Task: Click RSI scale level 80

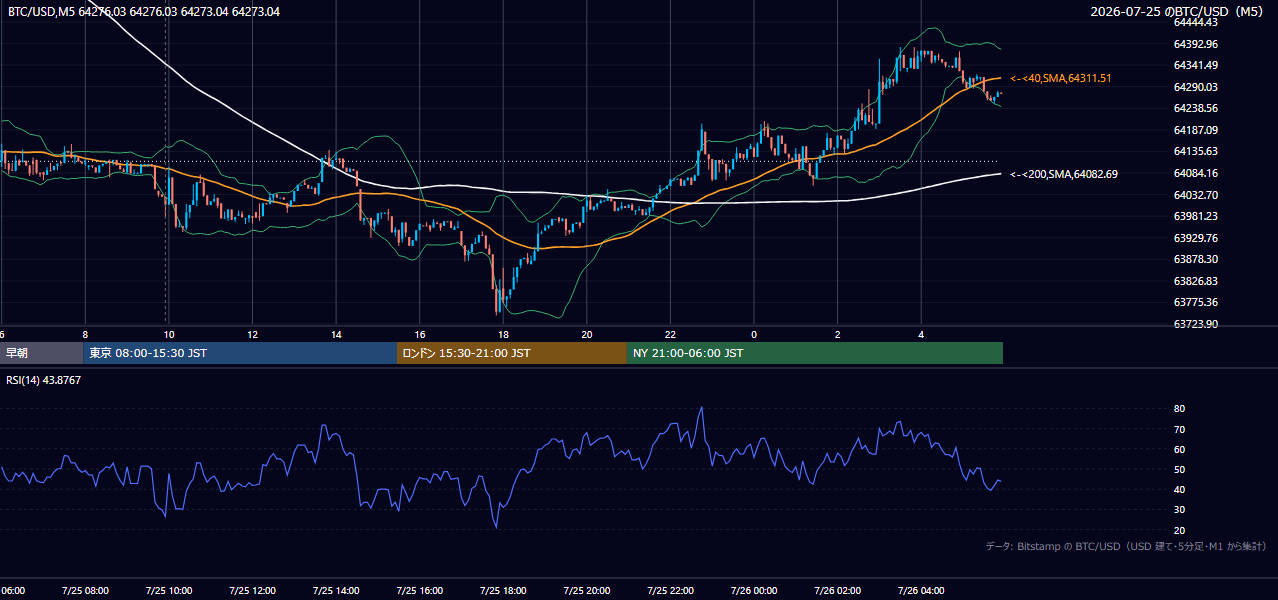Action: pyautogui.click(x=1179, y=409)
